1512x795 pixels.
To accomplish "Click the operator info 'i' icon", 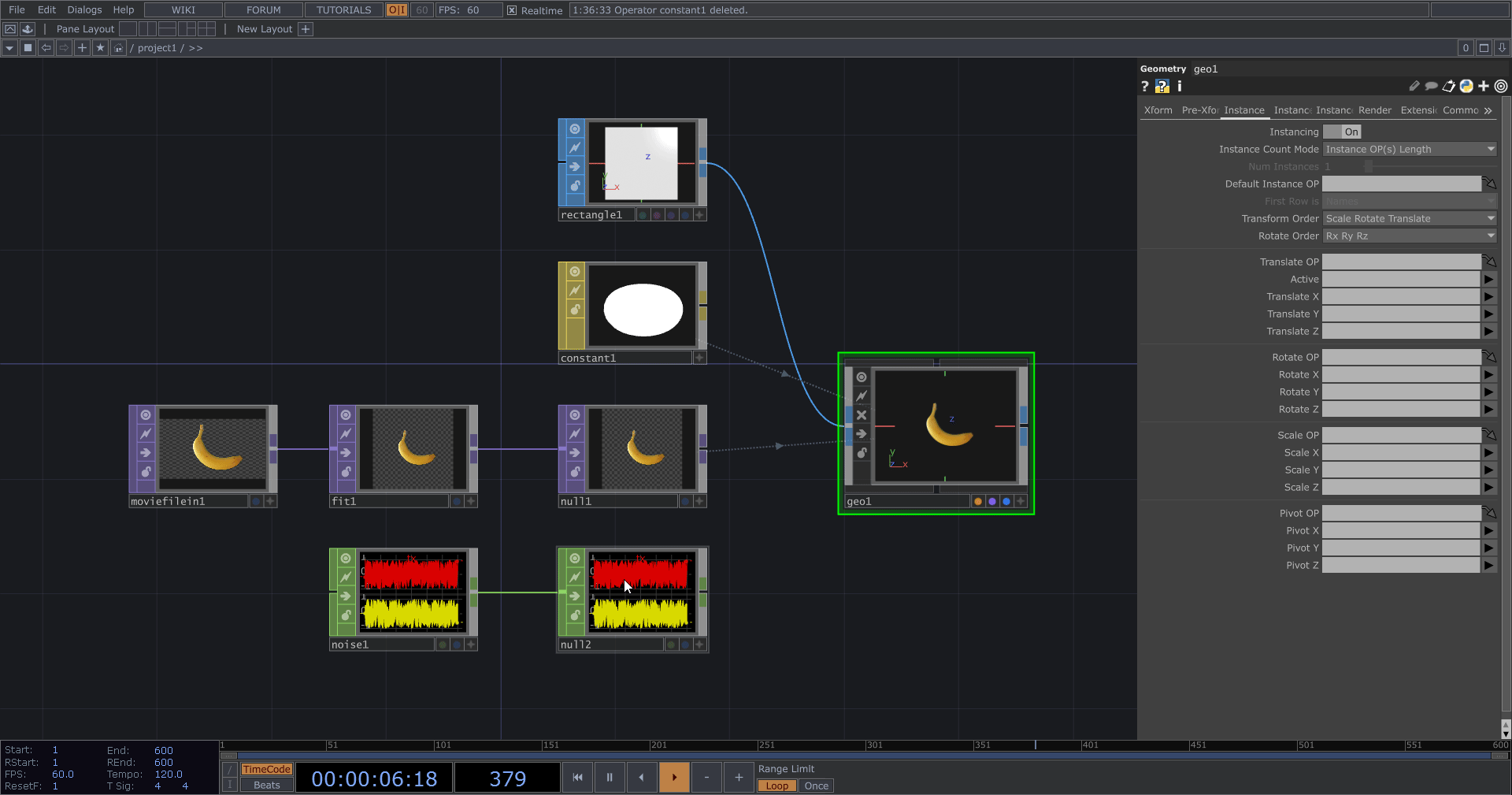I will coord(1180,87).
